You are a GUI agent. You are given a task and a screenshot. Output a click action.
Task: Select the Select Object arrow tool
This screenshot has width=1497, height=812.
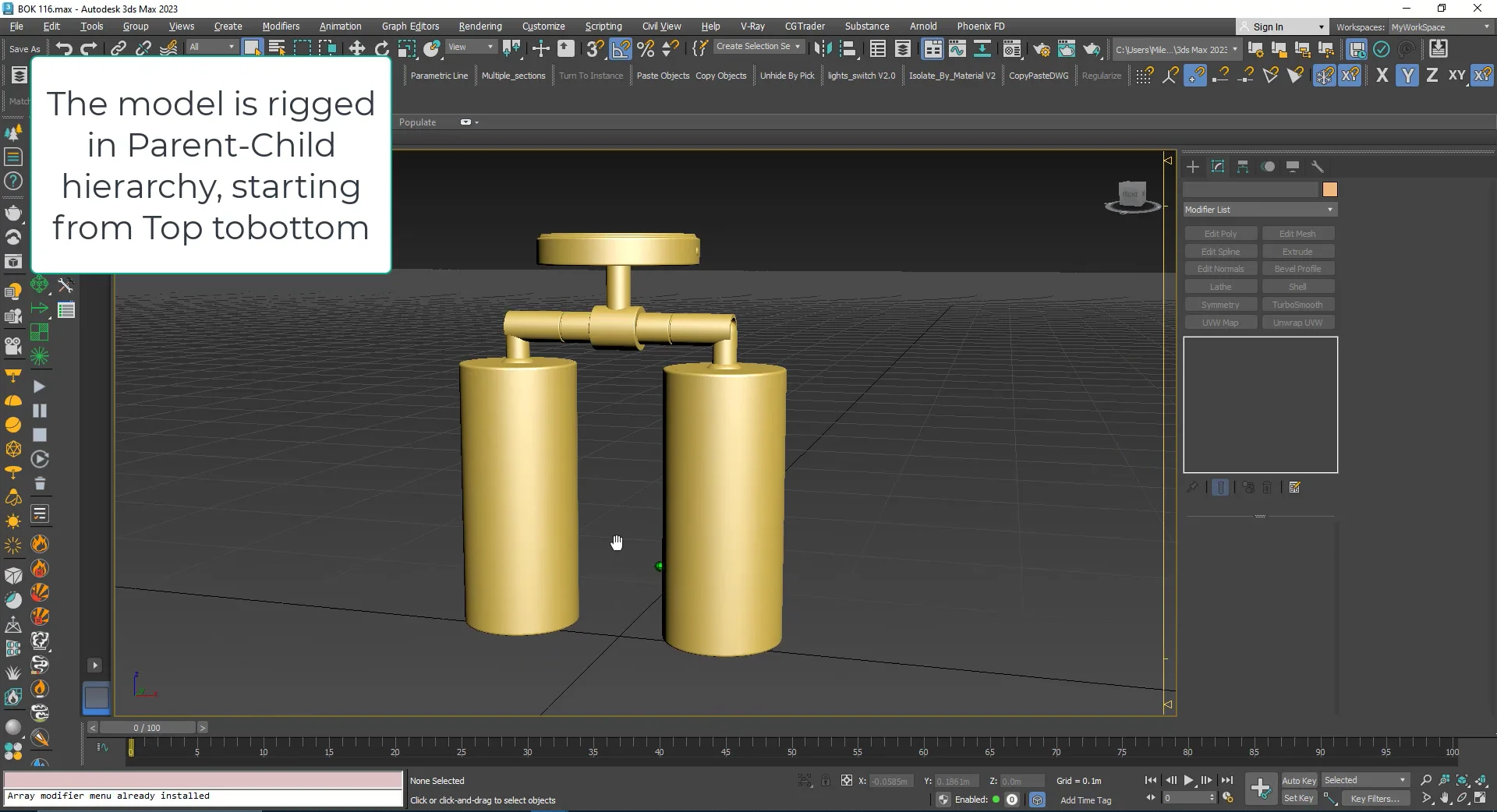tap(252, 48)
